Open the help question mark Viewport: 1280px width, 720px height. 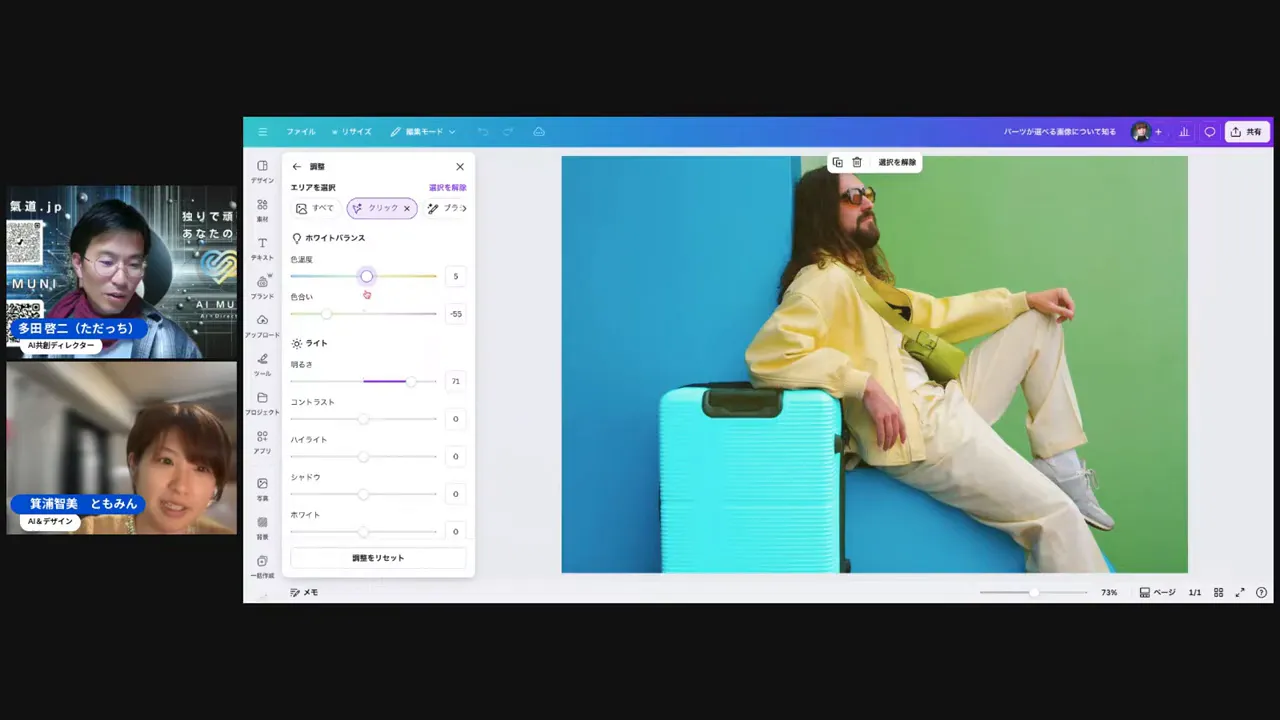(1261, 593)
